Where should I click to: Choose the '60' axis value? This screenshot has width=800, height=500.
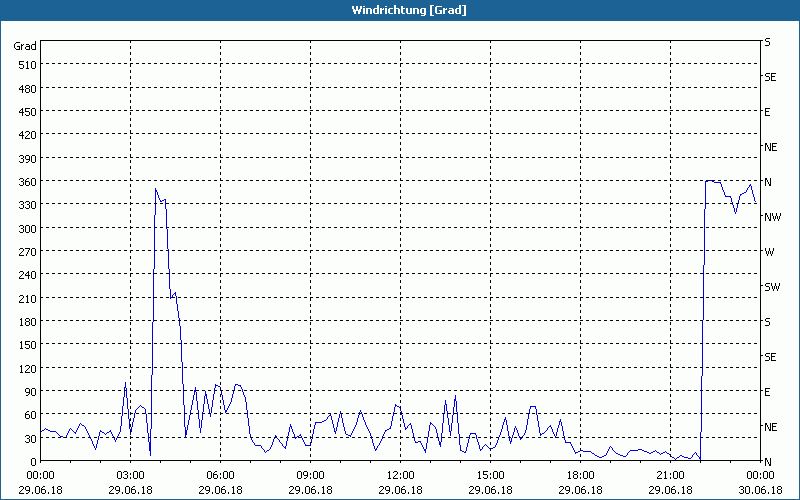coord(30,415)
